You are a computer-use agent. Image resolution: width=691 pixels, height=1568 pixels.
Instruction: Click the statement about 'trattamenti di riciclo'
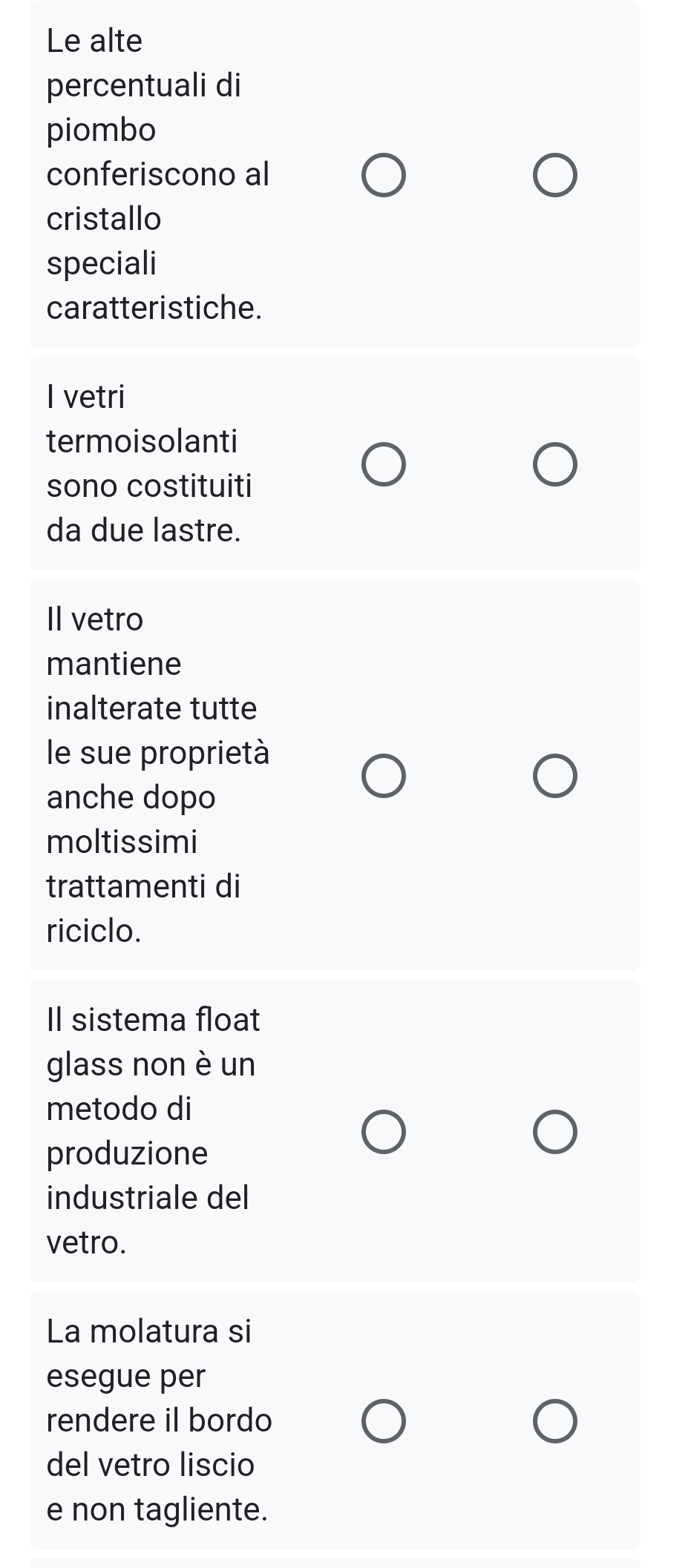[157, 775]
